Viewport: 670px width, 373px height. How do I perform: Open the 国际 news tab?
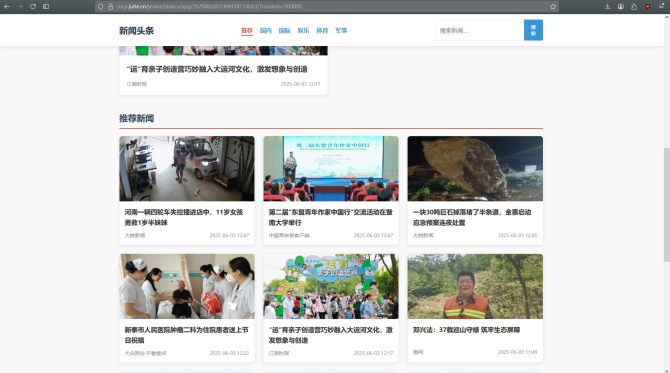(285, 30)
